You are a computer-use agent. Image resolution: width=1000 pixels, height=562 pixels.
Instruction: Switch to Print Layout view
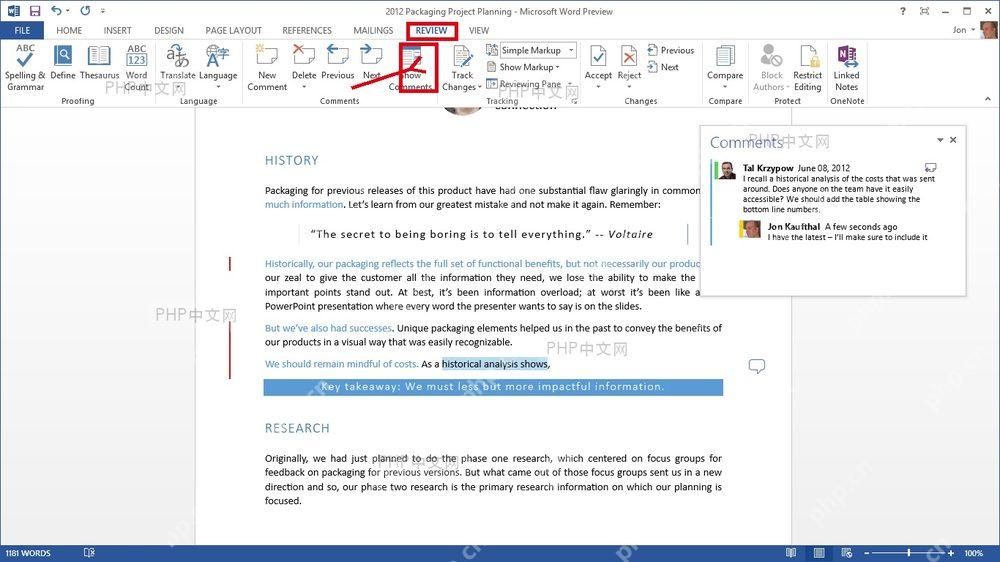pyautogui.click(x=819, y=553)
